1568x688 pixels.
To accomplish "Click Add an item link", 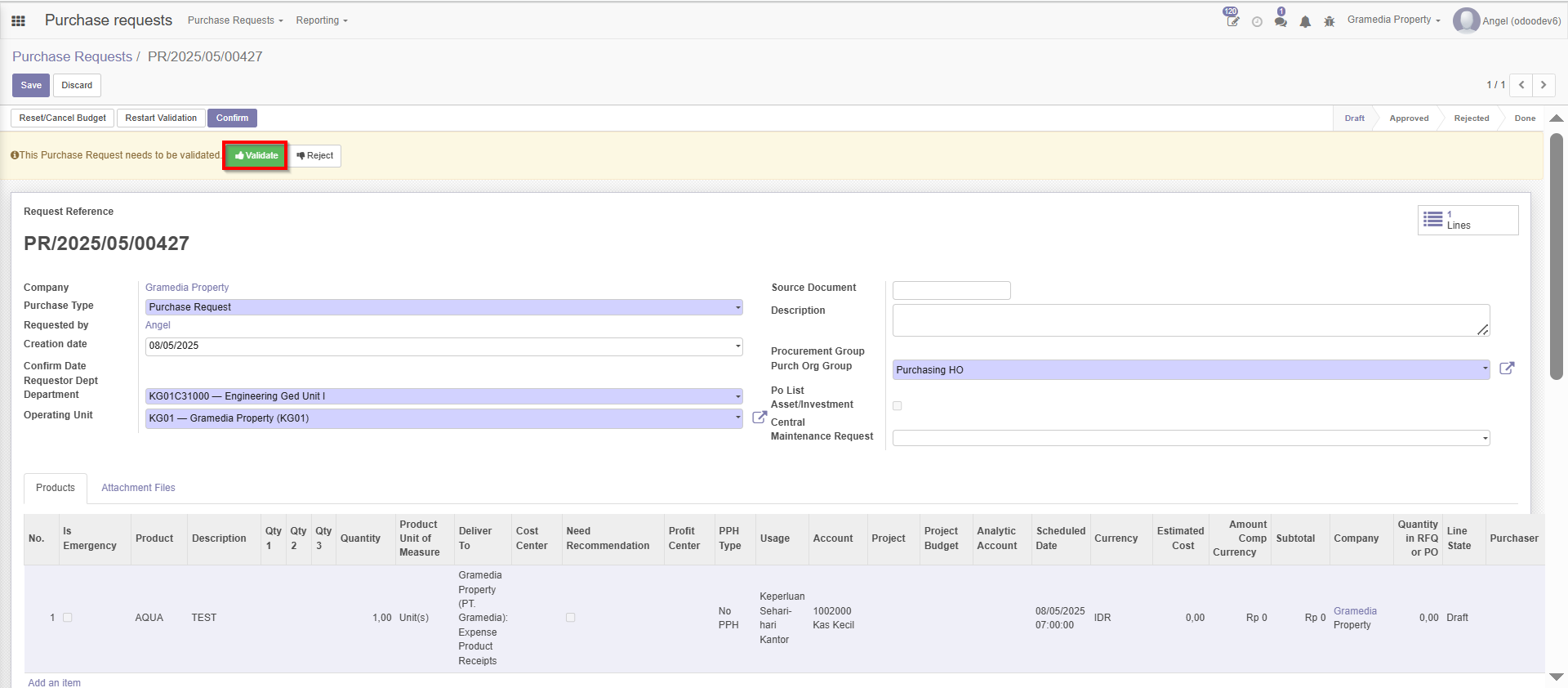I will [x=54, y=682].
